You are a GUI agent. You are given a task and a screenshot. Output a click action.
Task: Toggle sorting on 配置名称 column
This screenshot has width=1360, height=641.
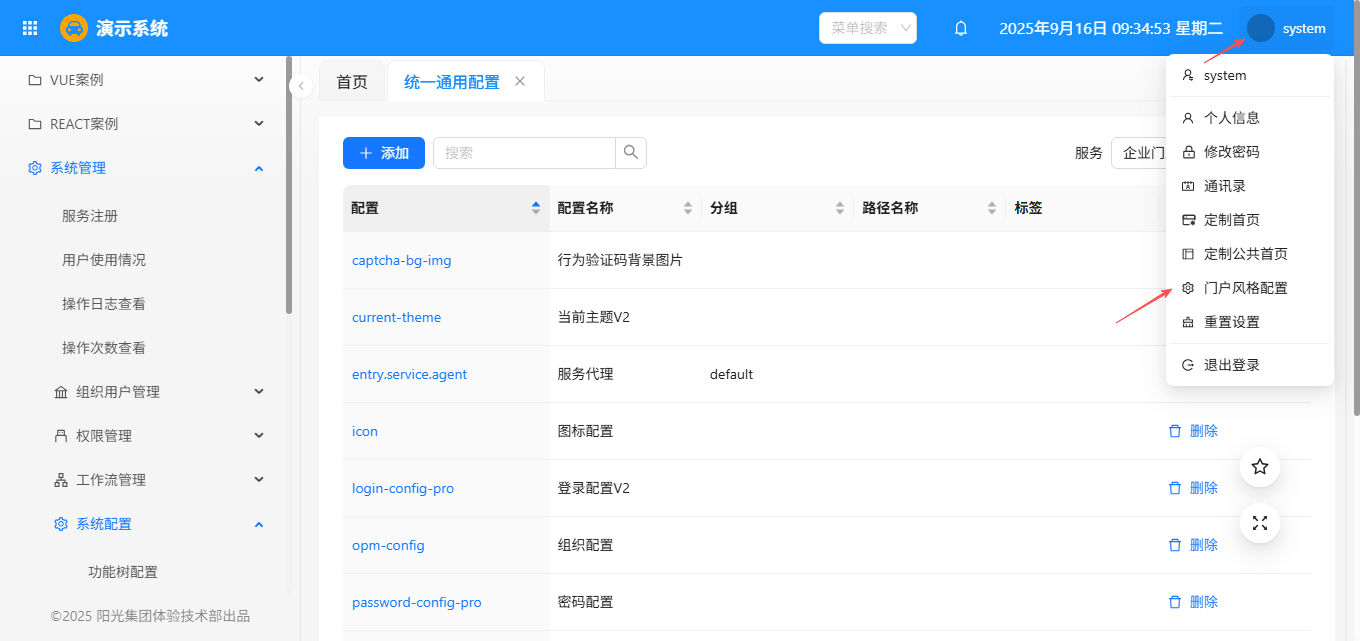click(688, 208)
